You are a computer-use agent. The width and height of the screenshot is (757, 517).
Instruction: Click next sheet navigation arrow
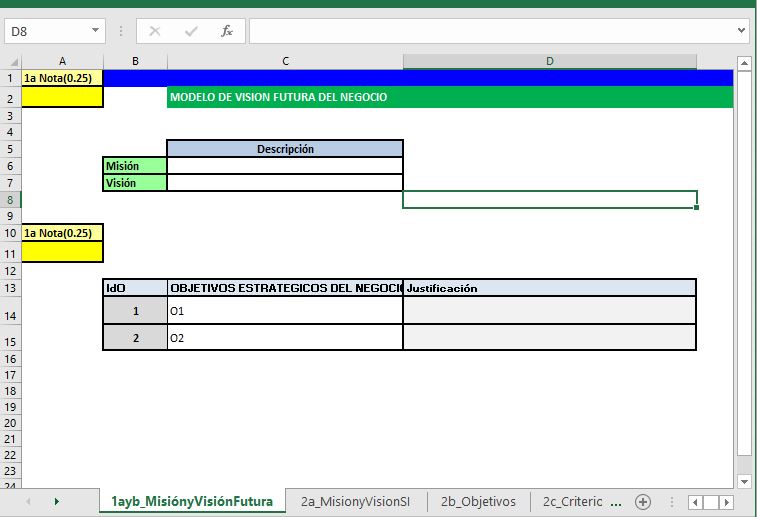pyautogui.click(x=56, y=502)
